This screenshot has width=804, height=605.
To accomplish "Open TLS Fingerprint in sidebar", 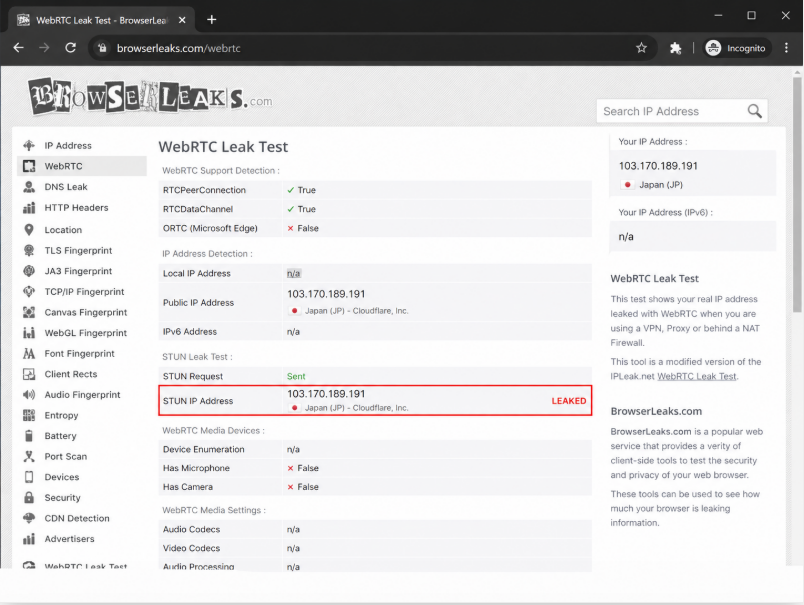I will pos(78,250).
